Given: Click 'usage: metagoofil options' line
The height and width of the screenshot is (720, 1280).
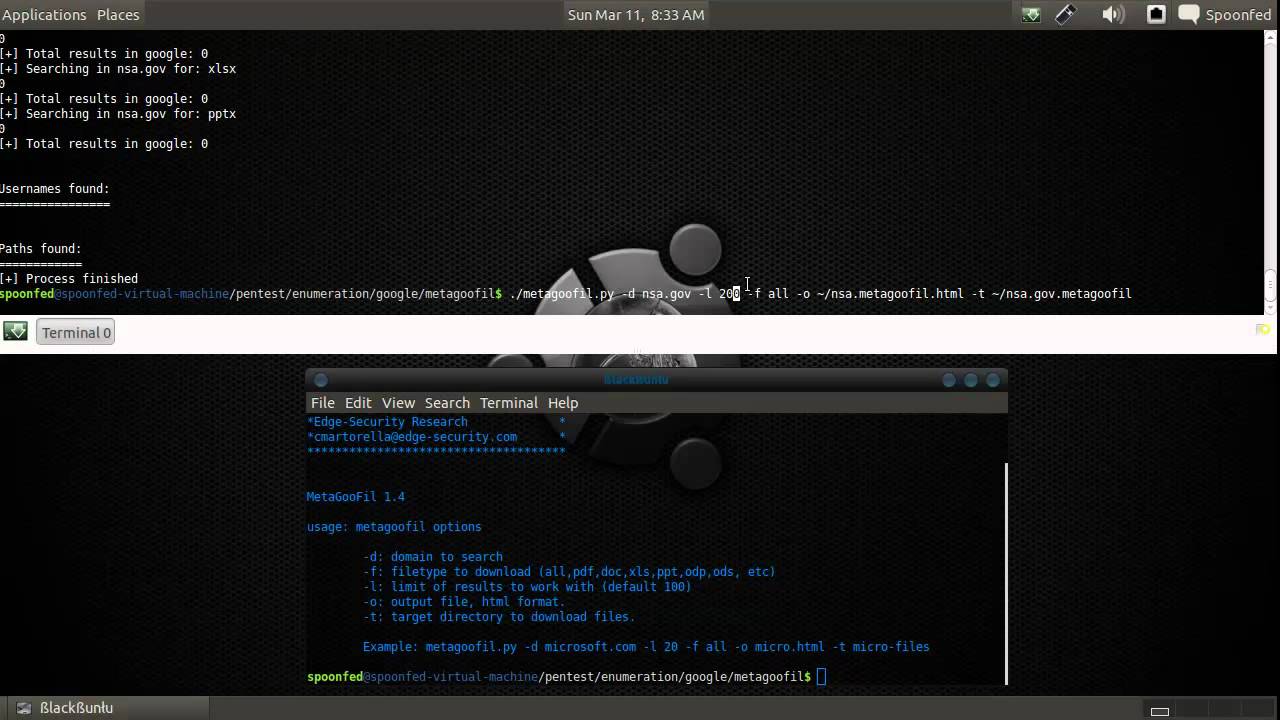Looking at the screenshot, I should (394, 527).
